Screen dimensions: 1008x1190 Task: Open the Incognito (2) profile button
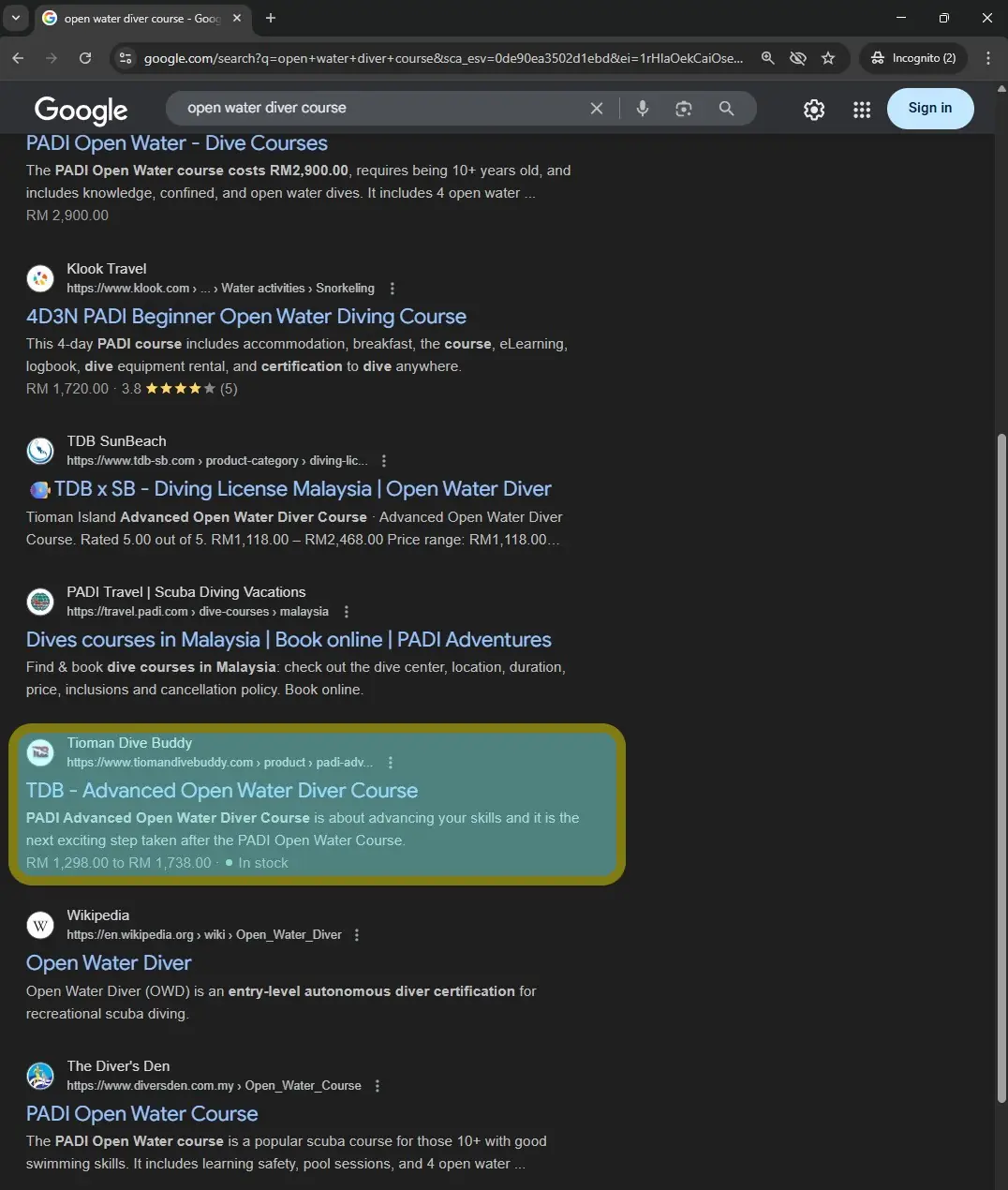pos(913,58)
